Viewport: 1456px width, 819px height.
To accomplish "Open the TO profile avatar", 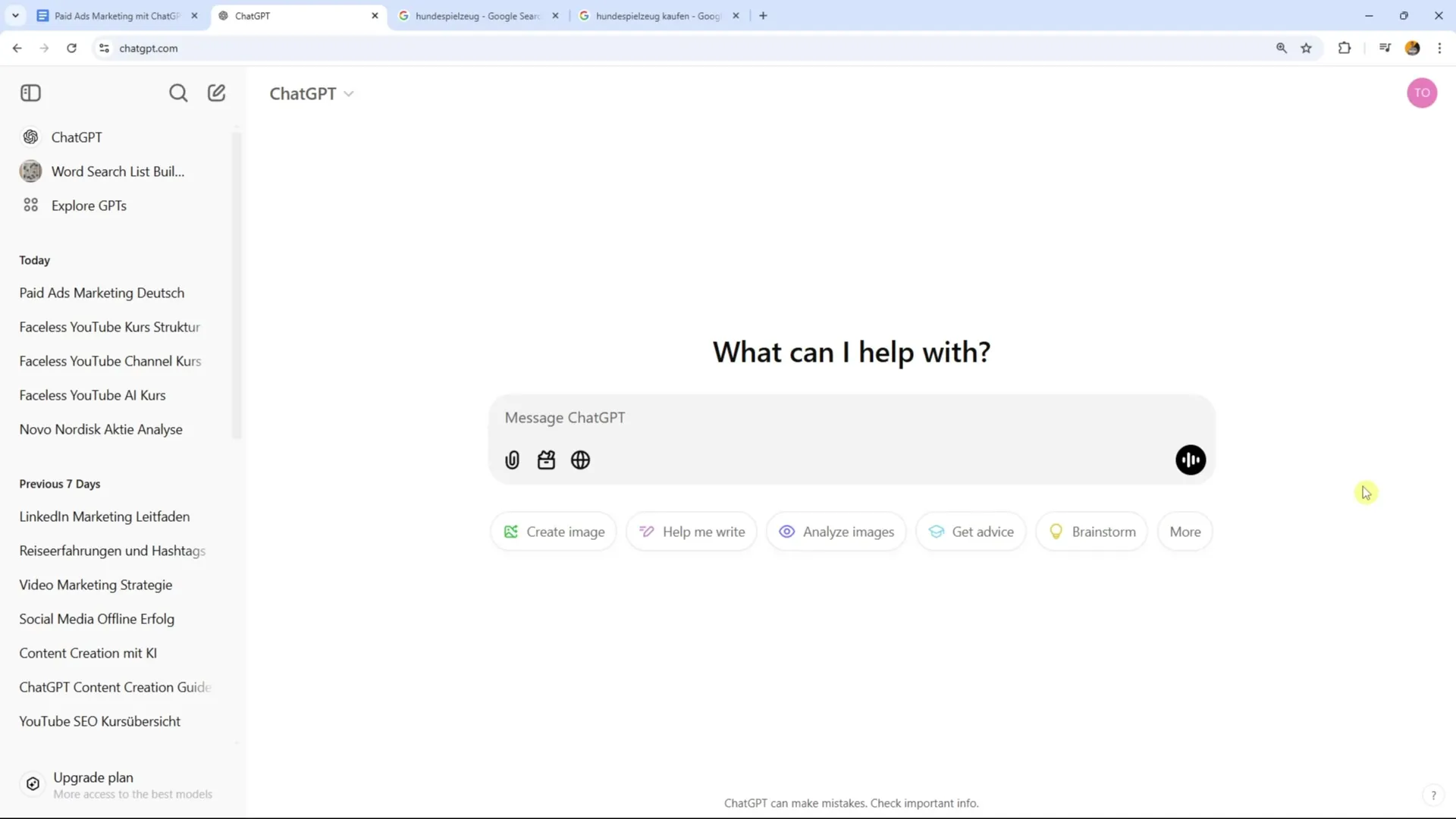I will pos(1422,93).
